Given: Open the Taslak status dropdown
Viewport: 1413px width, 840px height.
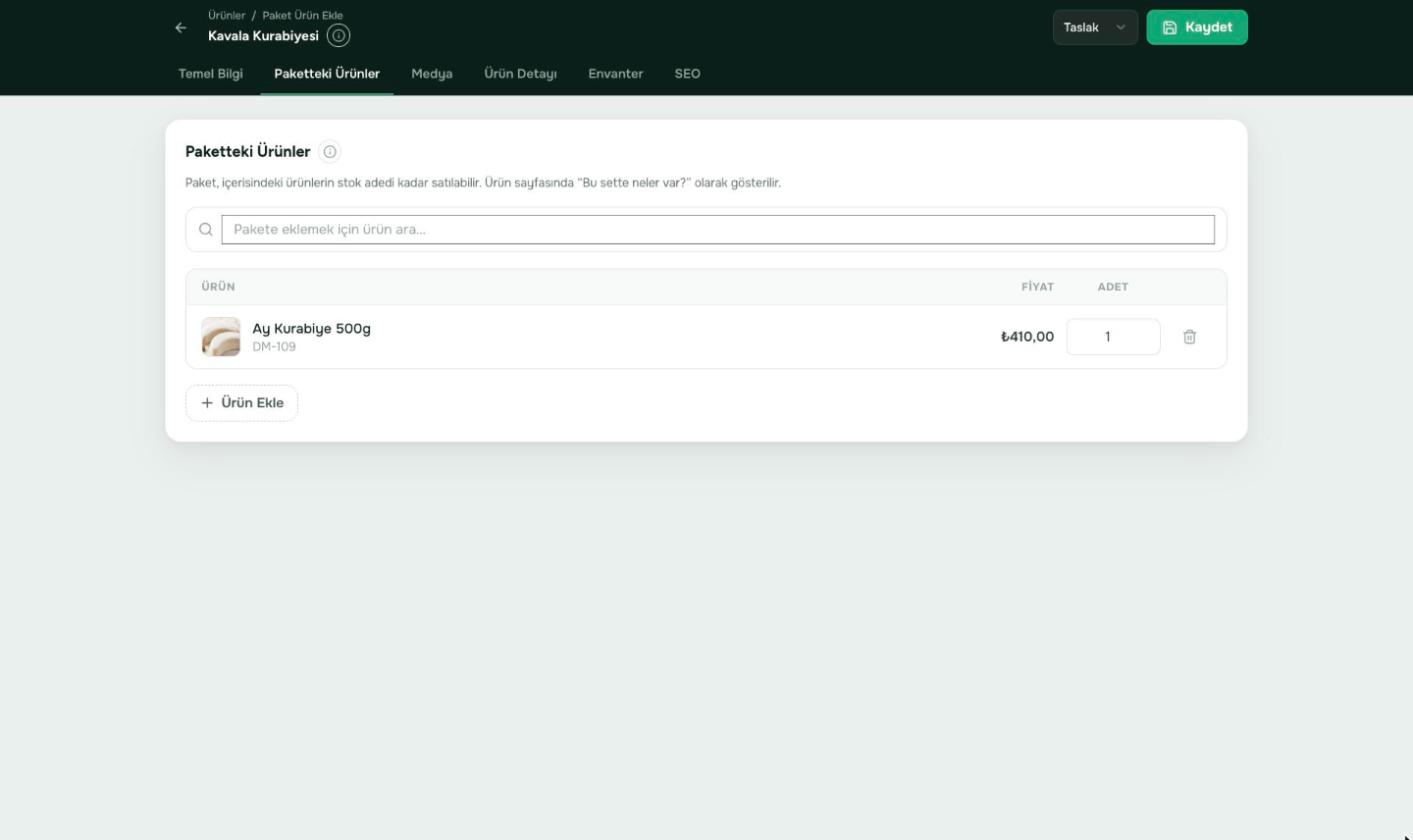Looking at the screenshot, I should tap(1095, 28).
